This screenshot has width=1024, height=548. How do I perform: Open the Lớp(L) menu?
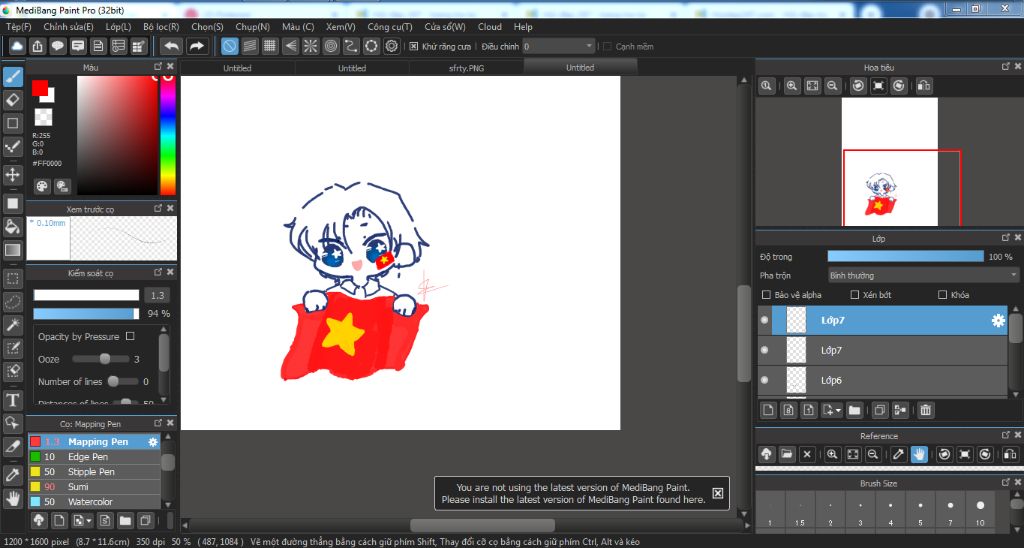(118, 27)
